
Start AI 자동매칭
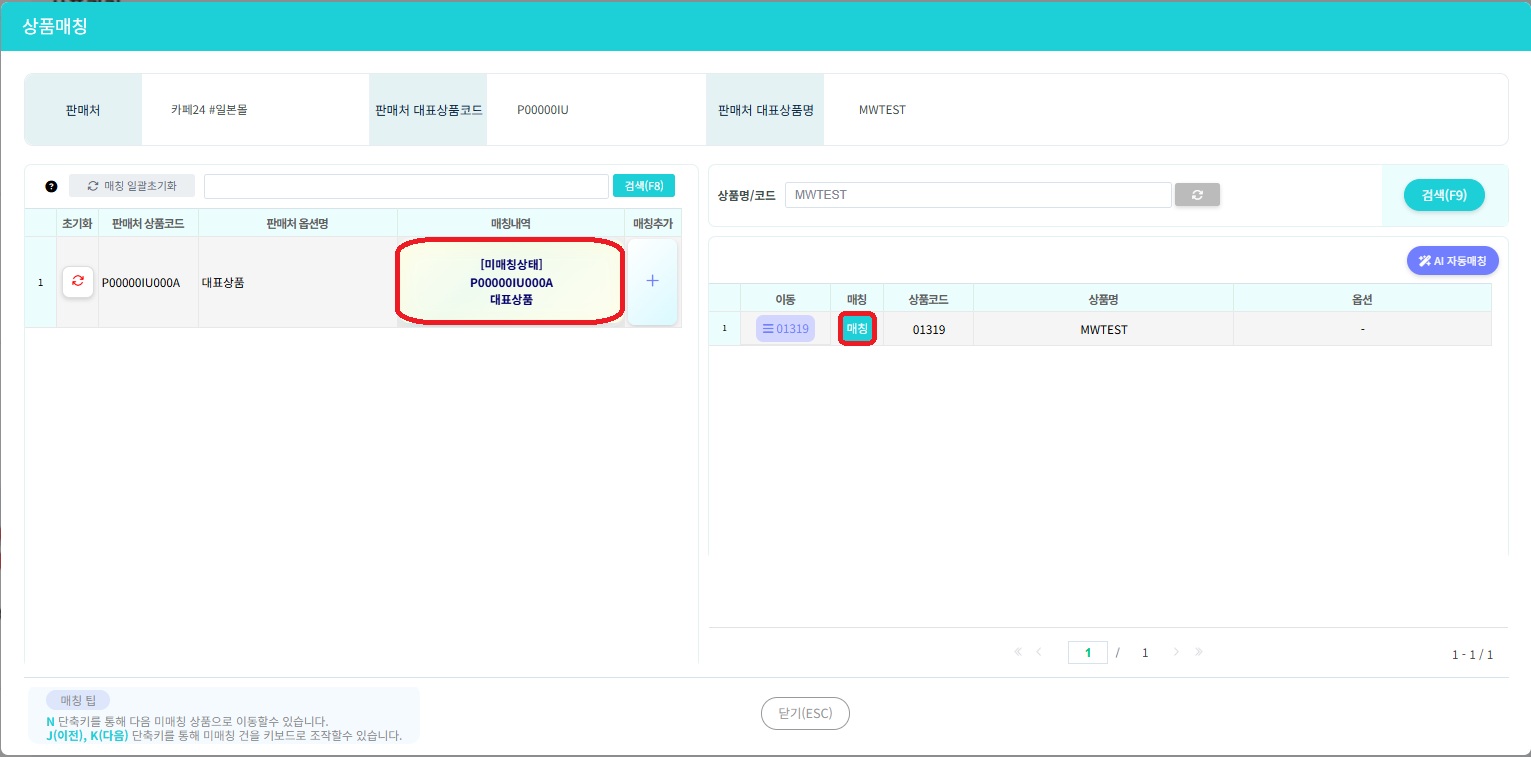pyautogui.click(x=1452, y=261)
